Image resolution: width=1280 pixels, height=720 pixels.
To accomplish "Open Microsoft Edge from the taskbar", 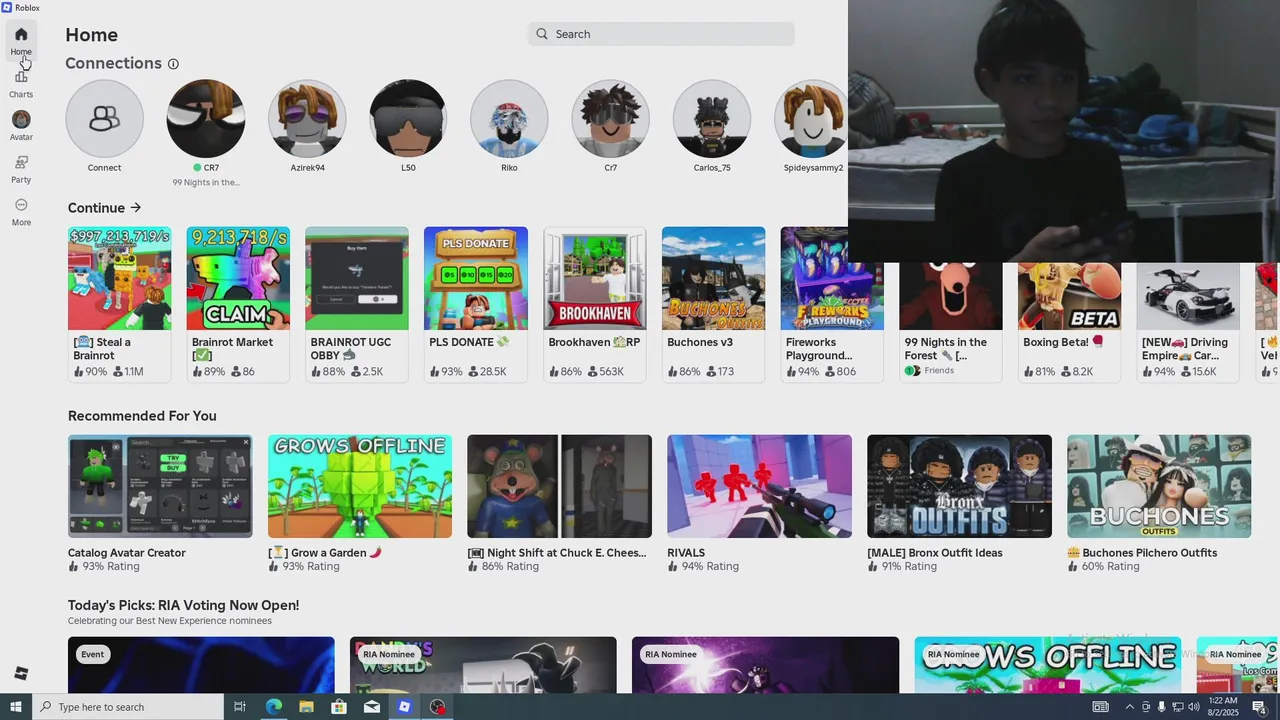I will coord(273,707).
